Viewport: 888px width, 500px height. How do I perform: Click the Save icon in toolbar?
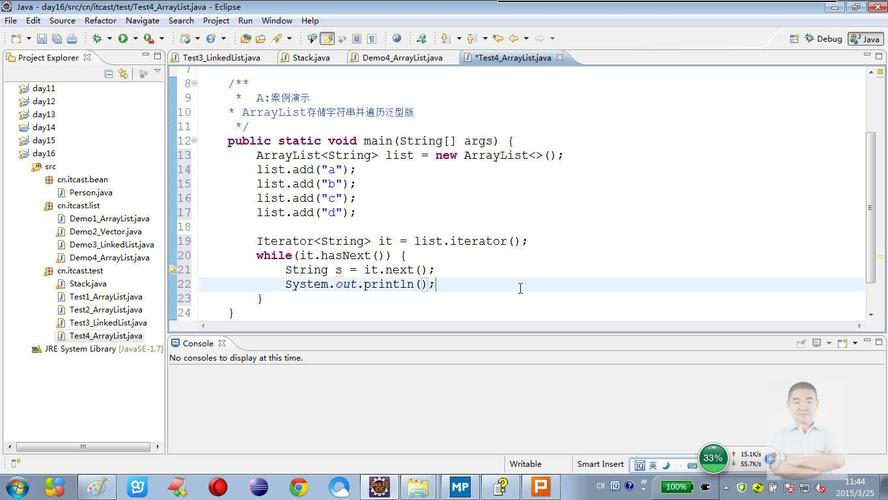[x=42, y=39]
